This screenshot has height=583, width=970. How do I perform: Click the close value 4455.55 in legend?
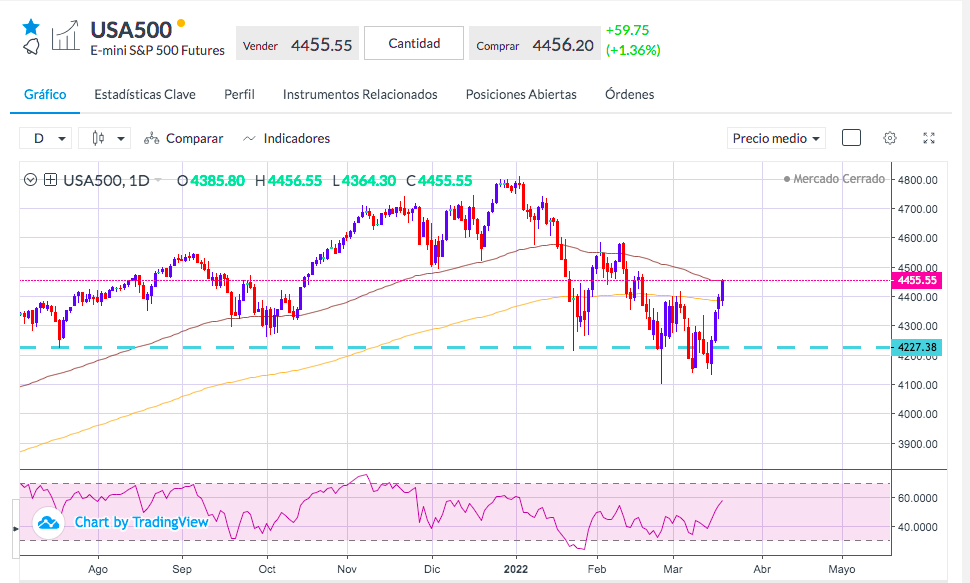[445, 181]
